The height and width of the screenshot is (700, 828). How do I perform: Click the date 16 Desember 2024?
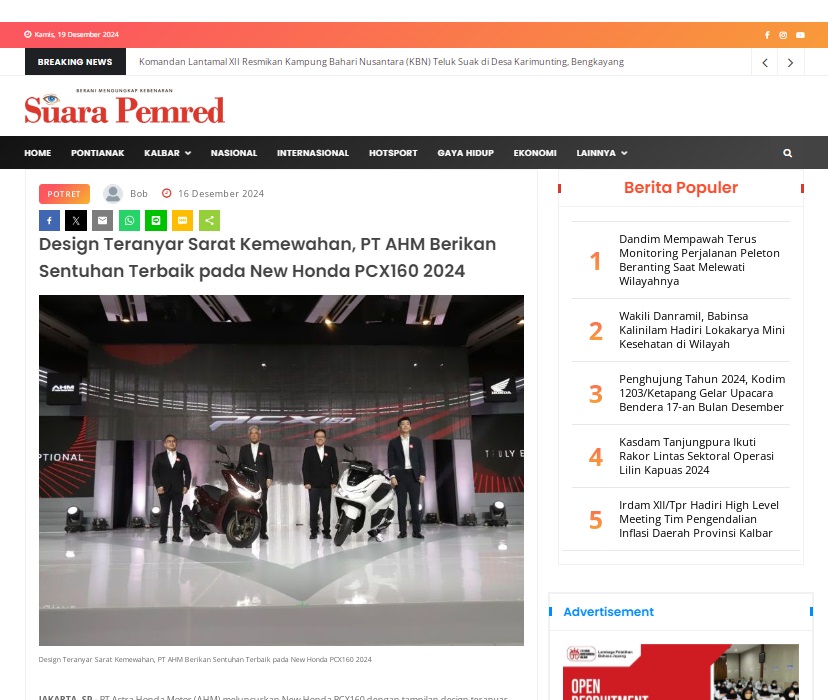tap(221, 194)
